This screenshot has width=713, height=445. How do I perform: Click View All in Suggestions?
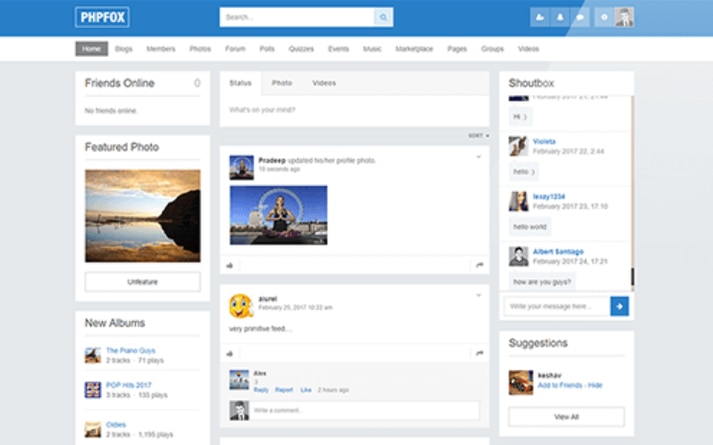(566, 416)
